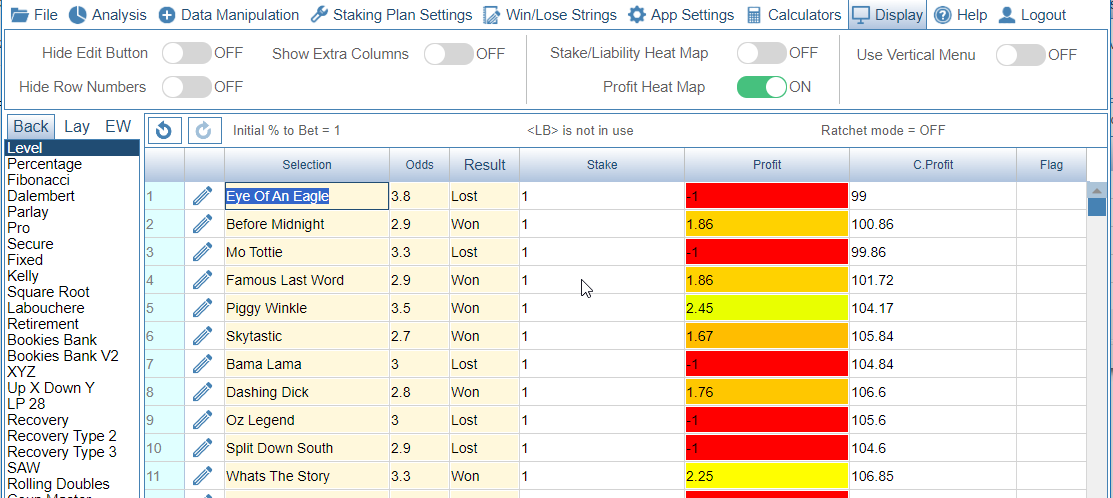Turn off Profit Heat Map toggle
1113x498 pixels.
[762, 87]
